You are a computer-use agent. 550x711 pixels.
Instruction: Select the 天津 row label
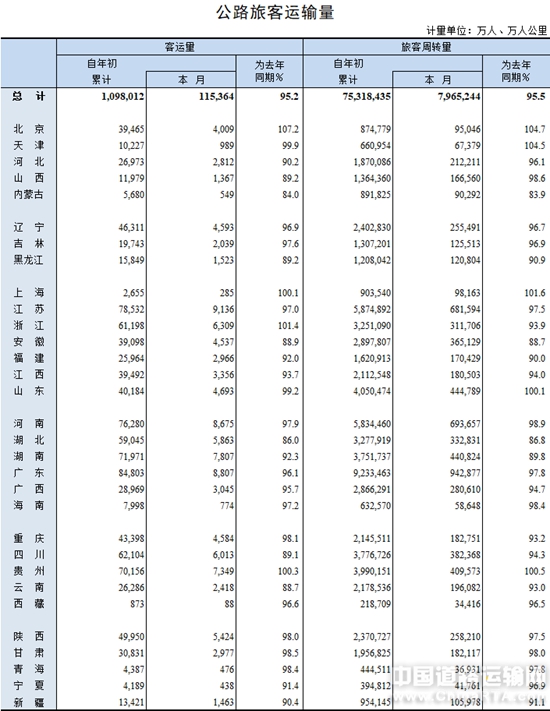click(29, 145)
